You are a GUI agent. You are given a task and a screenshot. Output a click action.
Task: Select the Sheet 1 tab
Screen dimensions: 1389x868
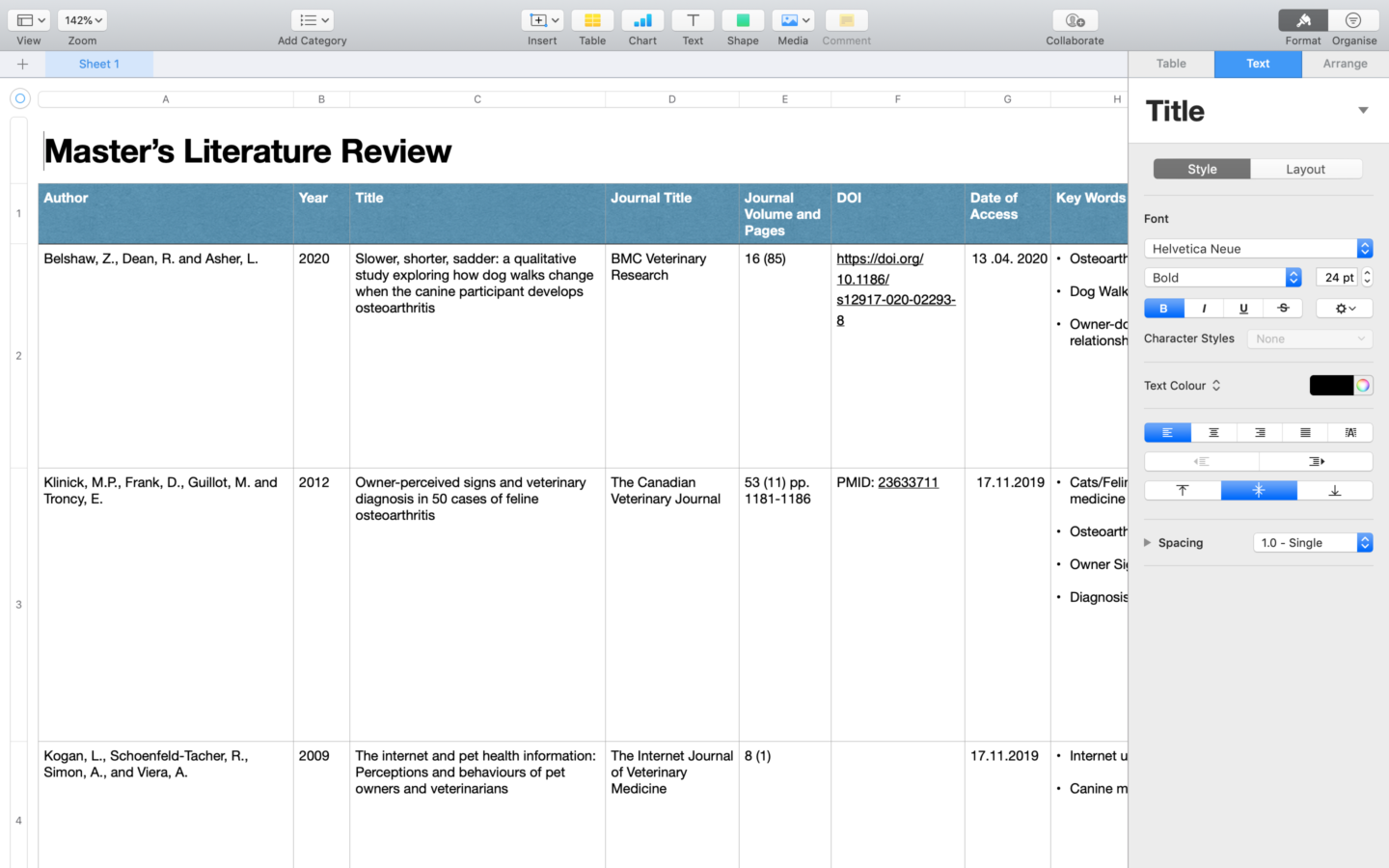coord(99,64)
